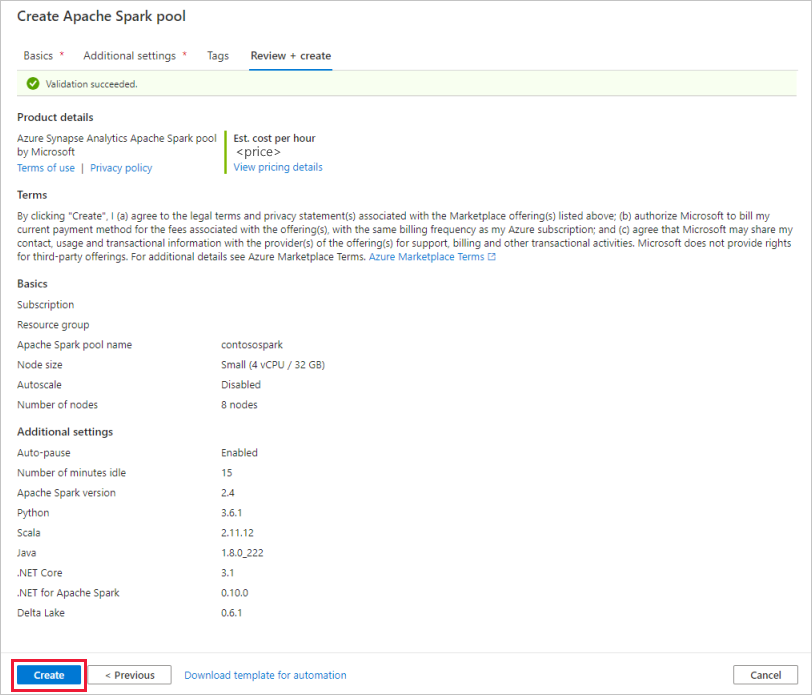Switch to the Basics tab
This screenshot has height=695, width=812.
[x=39, y=55]
